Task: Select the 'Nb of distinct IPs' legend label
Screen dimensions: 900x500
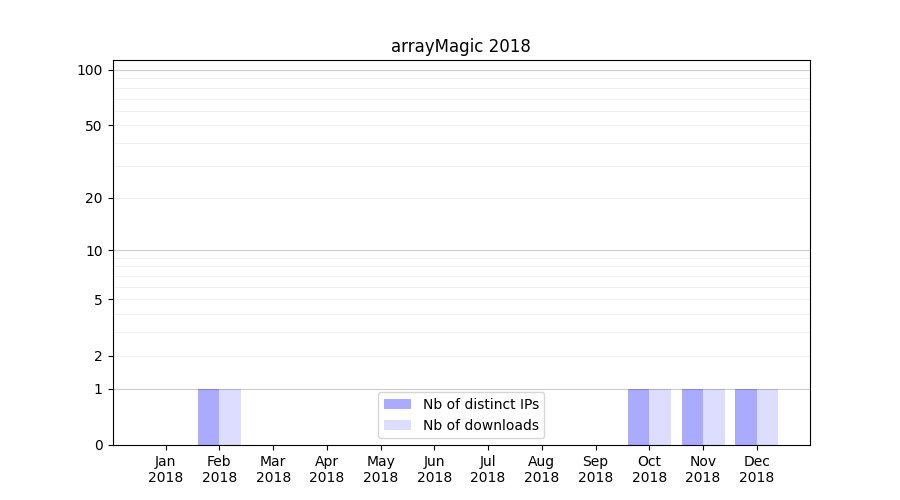Action: [480, 404]
